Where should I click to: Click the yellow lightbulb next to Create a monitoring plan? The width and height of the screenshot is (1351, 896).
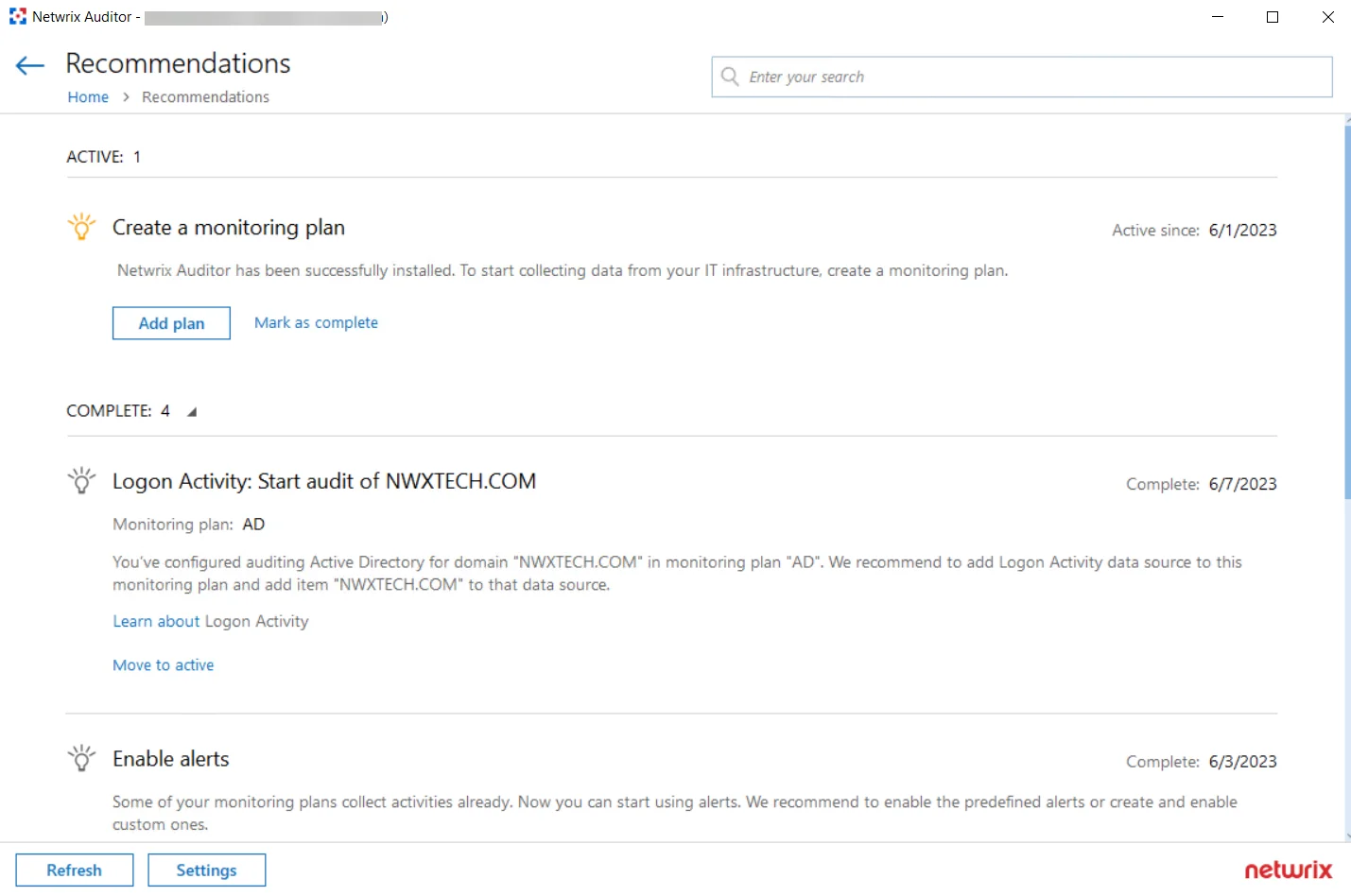coord(81,227)
